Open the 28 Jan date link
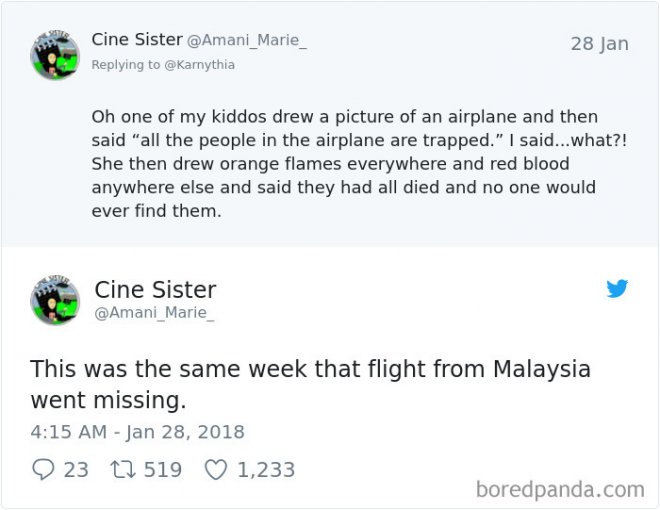Screen dimensions: 660x510 [599, 44]
